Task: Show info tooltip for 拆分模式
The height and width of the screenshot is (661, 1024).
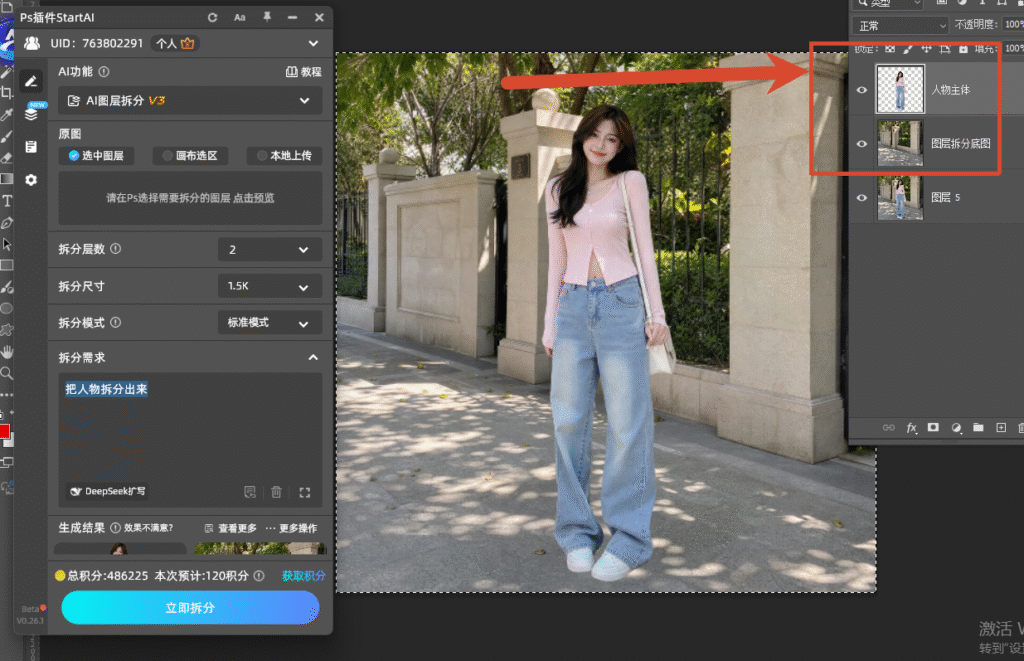Action: (116, 323)
